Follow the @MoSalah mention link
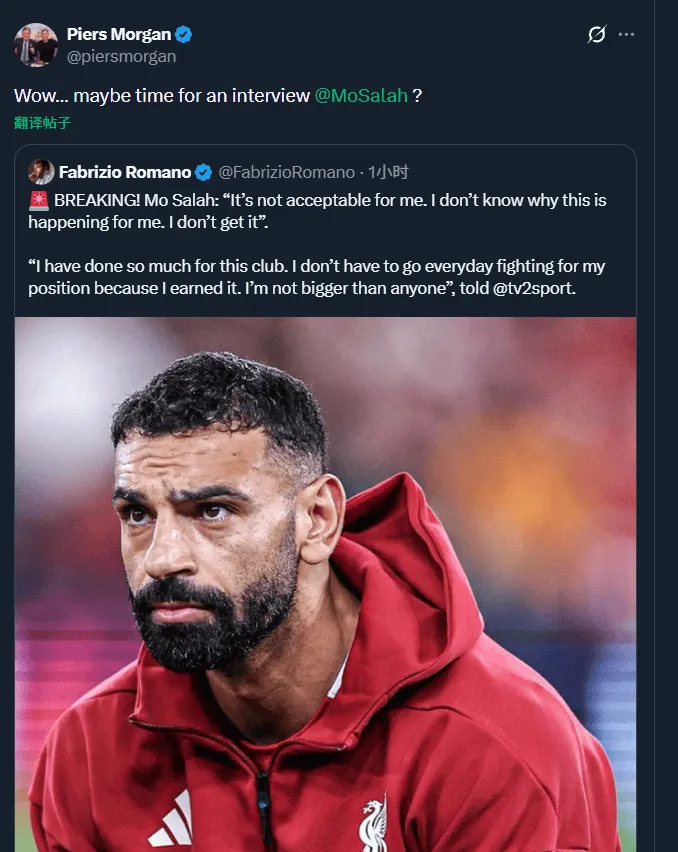The image size is (678, 852). [x=361, y=96]
